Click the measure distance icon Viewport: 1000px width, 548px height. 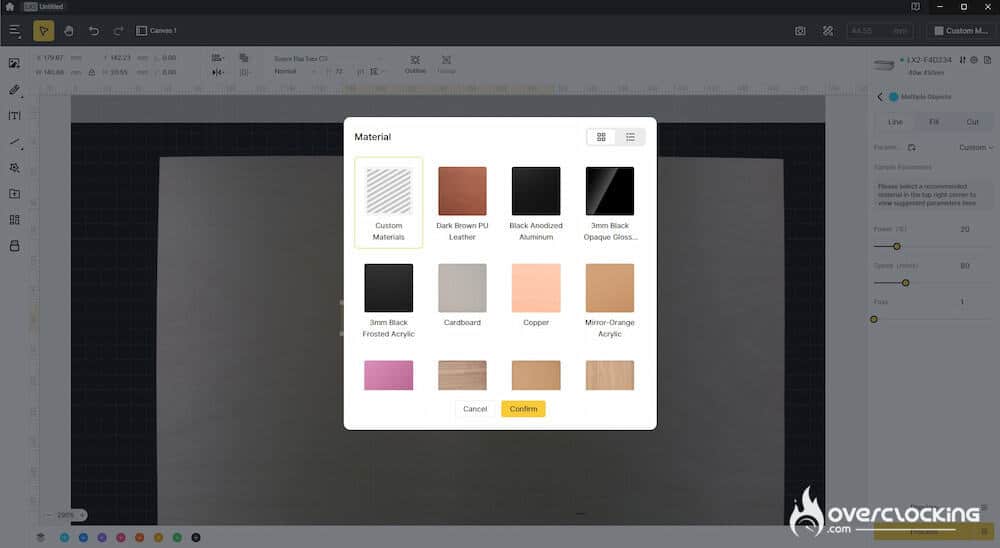828,31
